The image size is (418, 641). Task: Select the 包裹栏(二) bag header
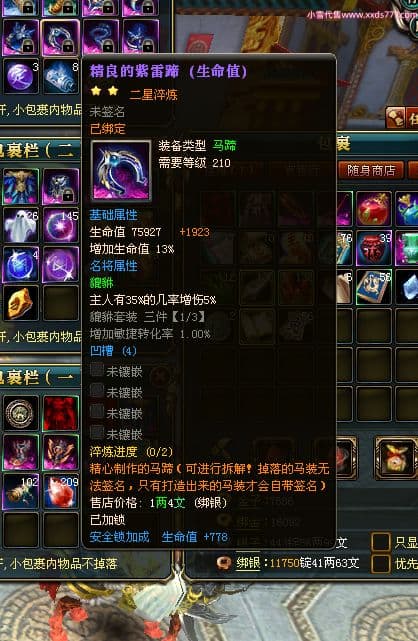click(37, 151)
